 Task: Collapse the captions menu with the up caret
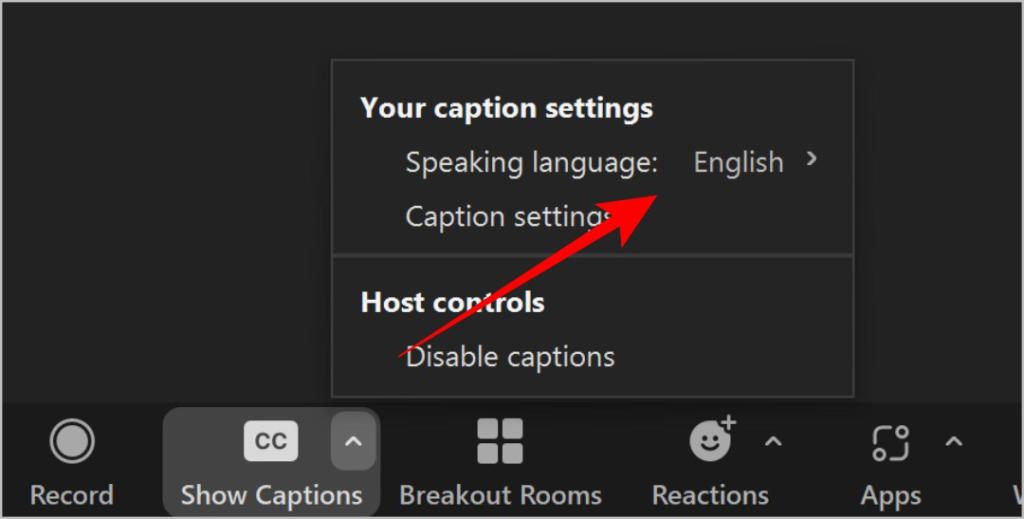(x=353, y=441)
